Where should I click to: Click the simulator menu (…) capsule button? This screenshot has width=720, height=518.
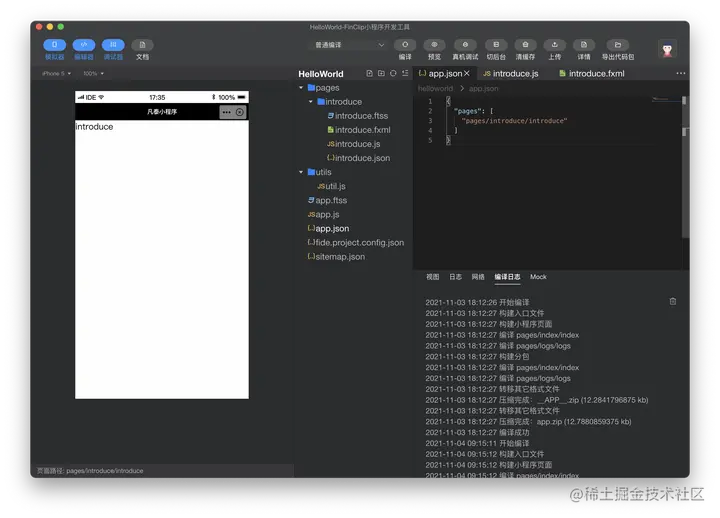[x=226, y=112]
